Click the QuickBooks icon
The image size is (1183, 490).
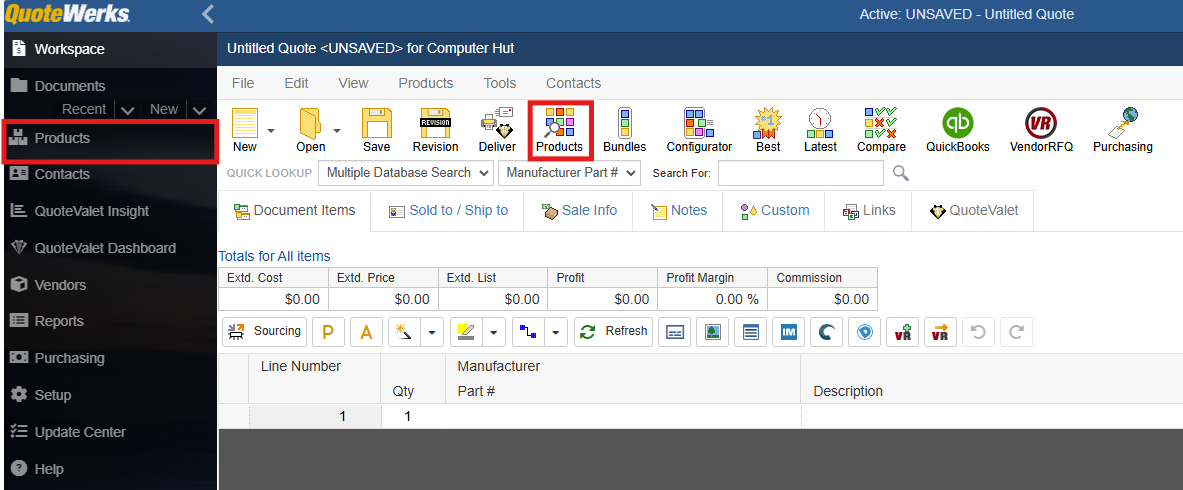[x=957, y=130]
